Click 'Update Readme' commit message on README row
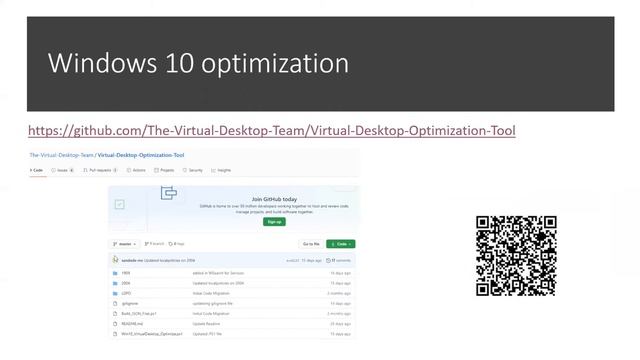Viewport: 640px width, 360px height. [206, 324]
